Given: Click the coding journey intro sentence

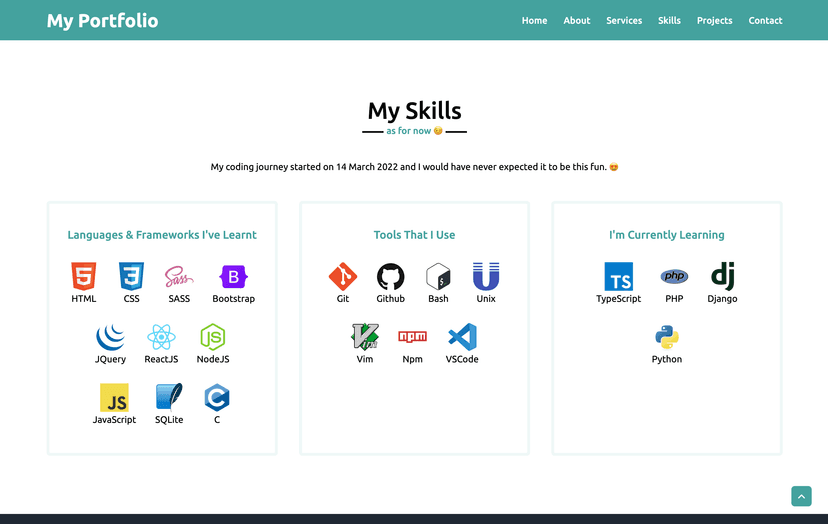Looking at the screenshot, I should coord(415,167).
